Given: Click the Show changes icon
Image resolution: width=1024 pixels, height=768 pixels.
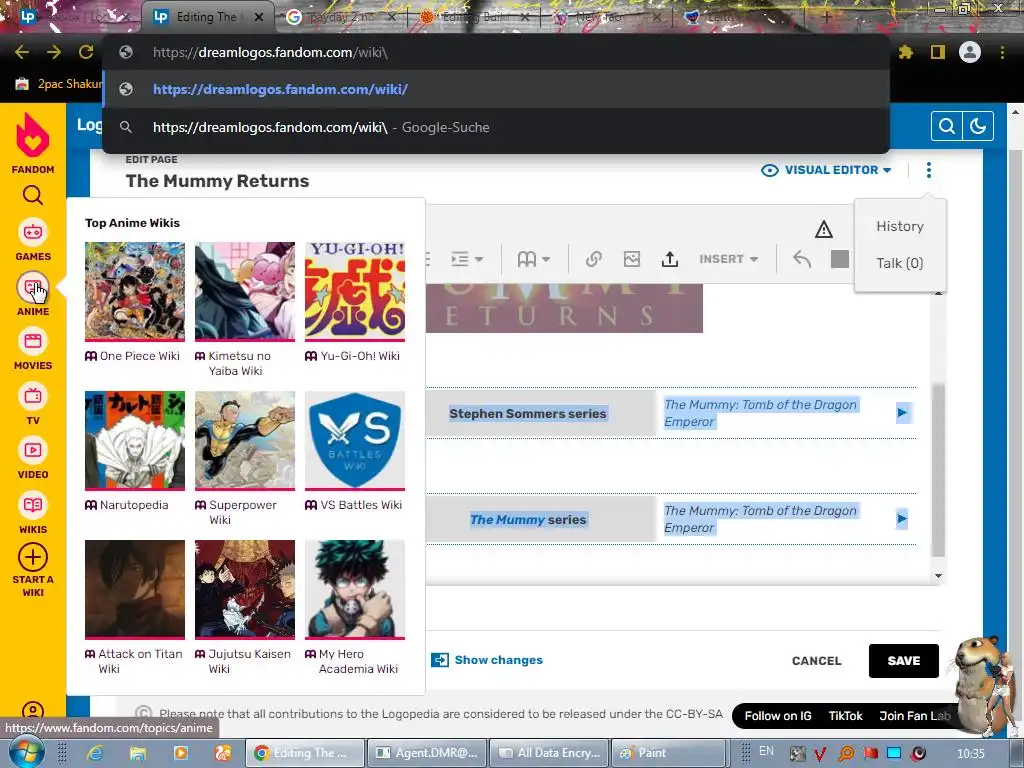Looking at the screenshot, I should pos(440,660).
